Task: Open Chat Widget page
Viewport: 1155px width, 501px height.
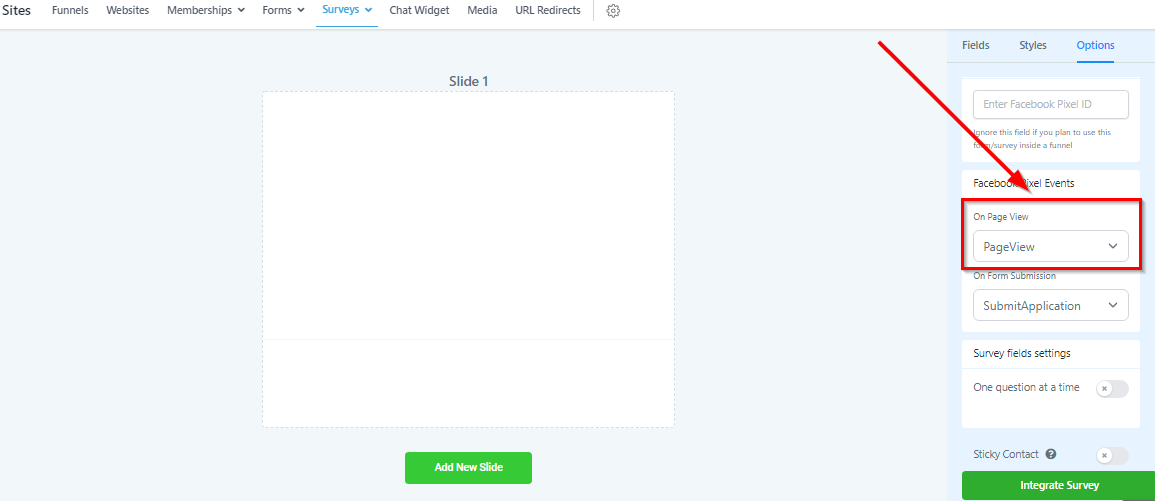Action: tap(419, 10)
